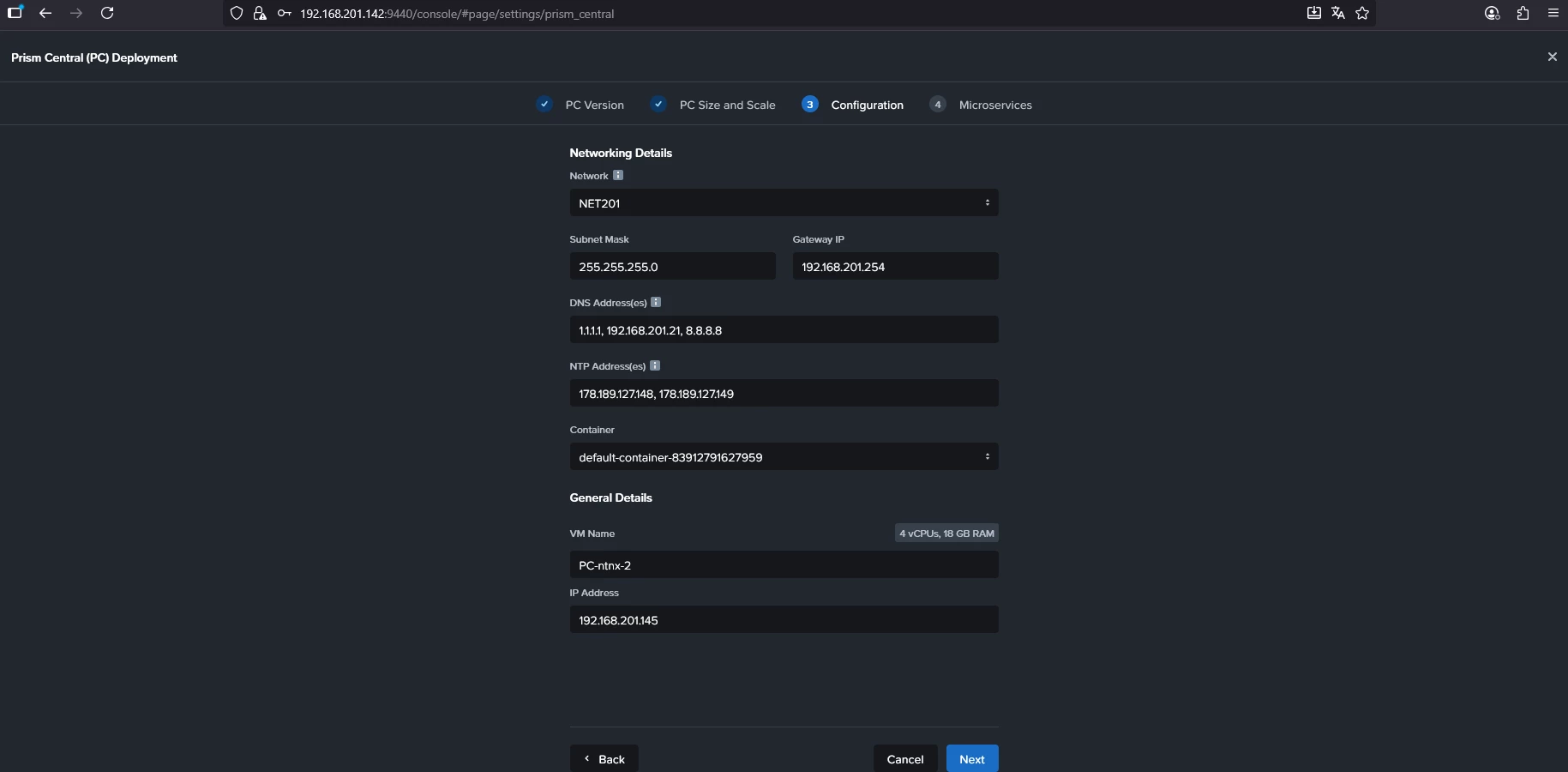Click the Next button
This screenshot has width=1568, height=772.
click(x=972, y=758)
